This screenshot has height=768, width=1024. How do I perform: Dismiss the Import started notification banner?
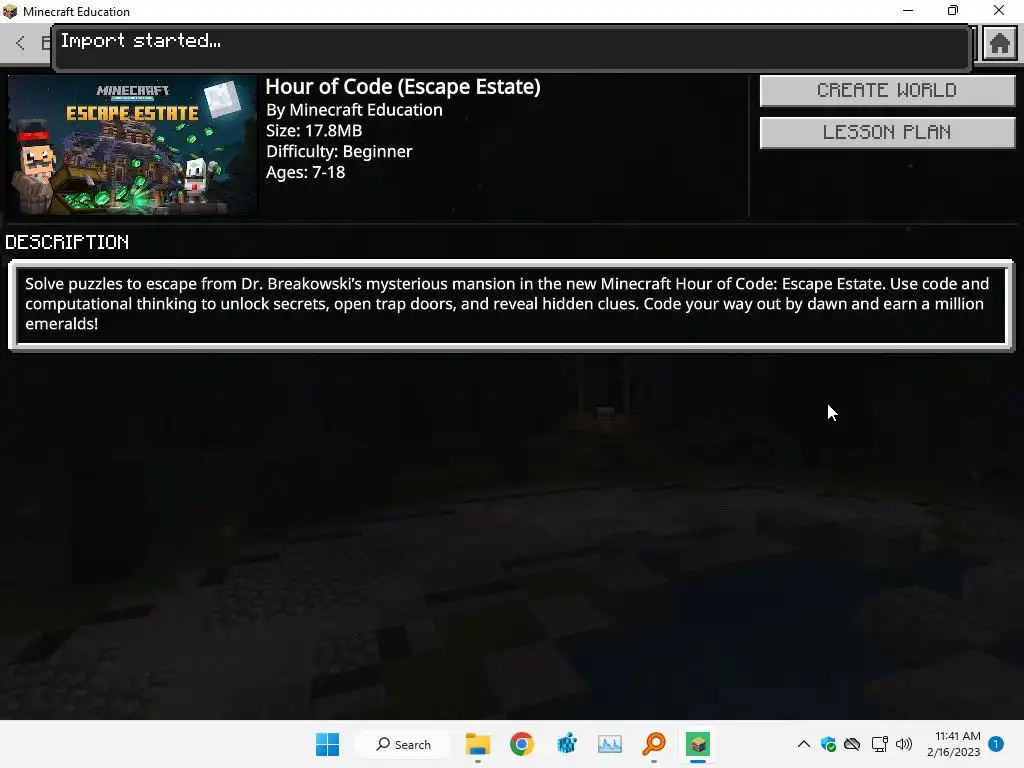tap(512, 47)
